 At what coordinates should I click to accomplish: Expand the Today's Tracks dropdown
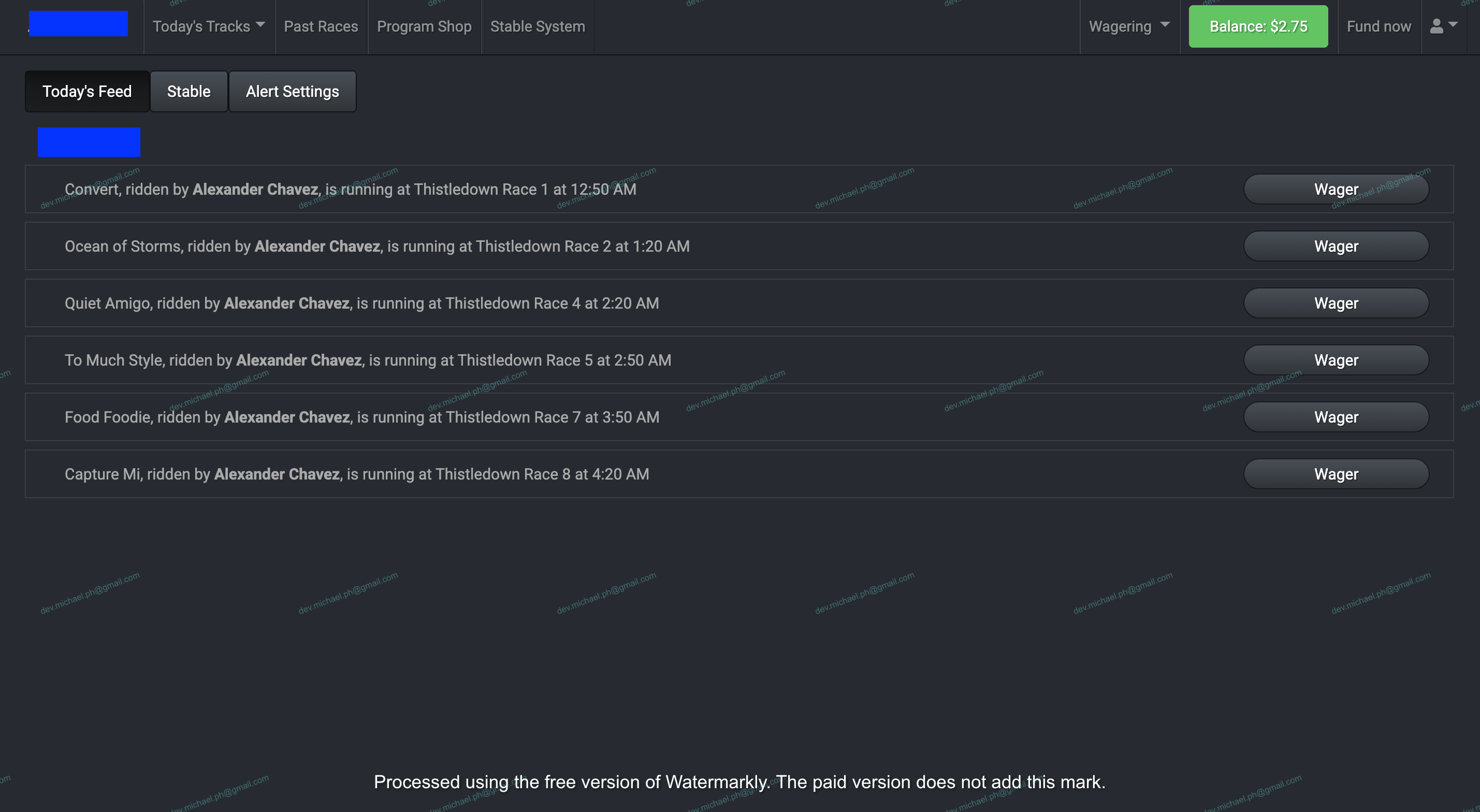coord(209,26)
